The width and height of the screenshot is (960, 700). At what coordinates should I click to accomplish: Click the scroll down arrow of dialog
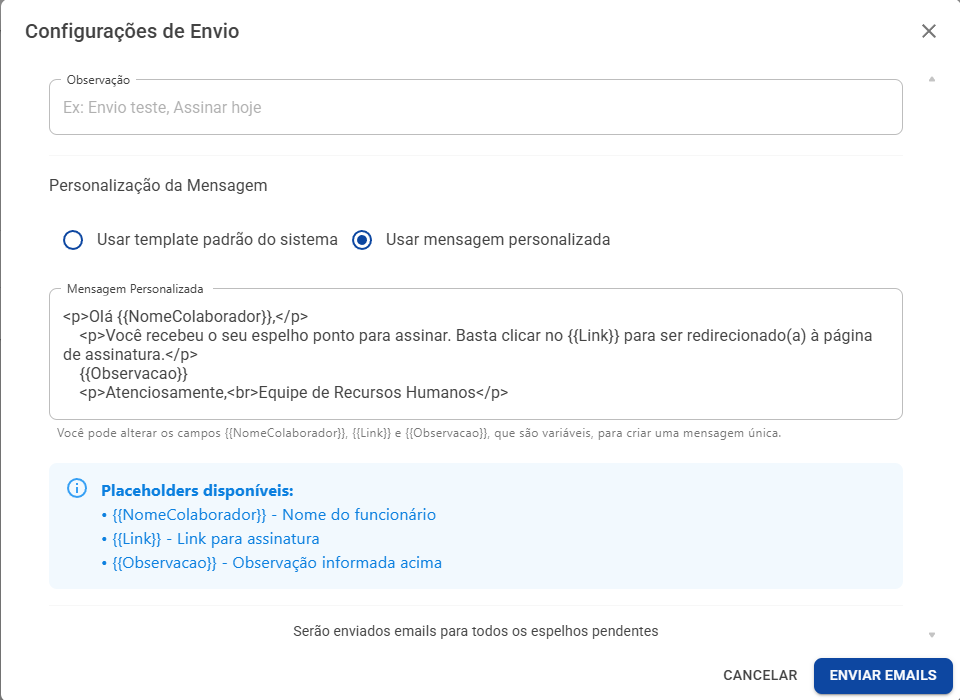(x=932, y=634)
